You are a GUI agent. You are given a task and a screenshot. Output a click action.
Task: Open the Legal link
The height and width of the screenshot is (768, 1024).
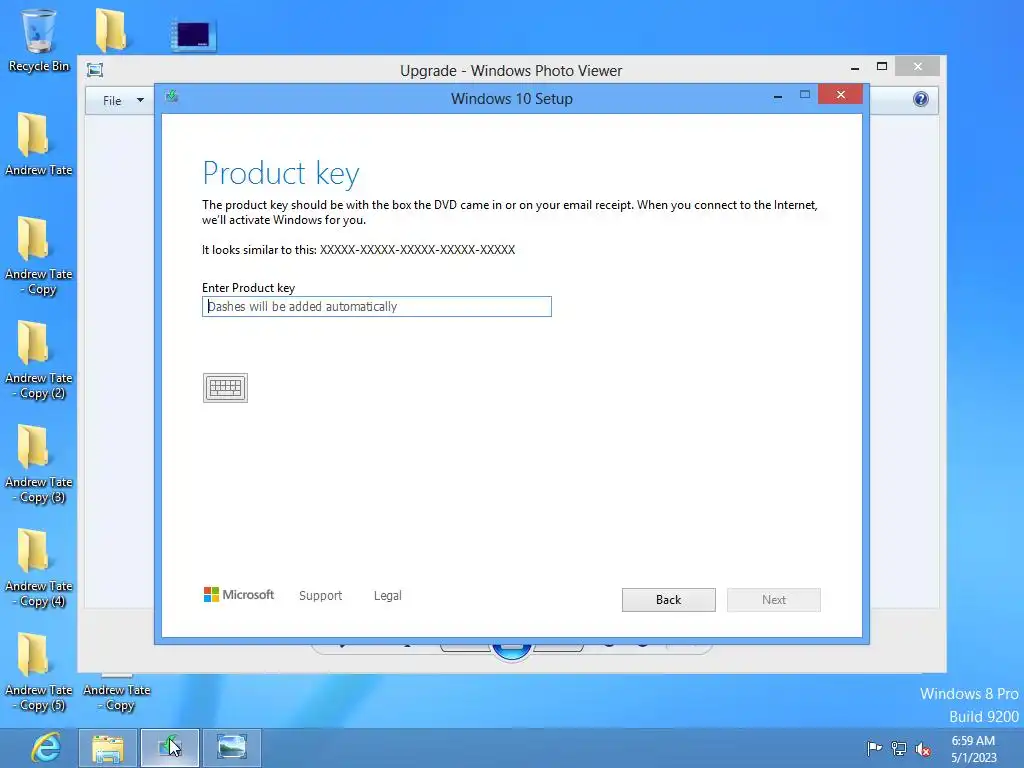[388, 596]
